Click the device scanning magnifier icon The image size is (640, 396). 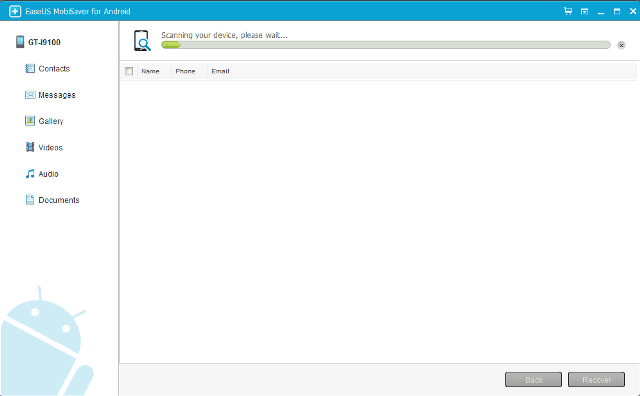(142, 41)
